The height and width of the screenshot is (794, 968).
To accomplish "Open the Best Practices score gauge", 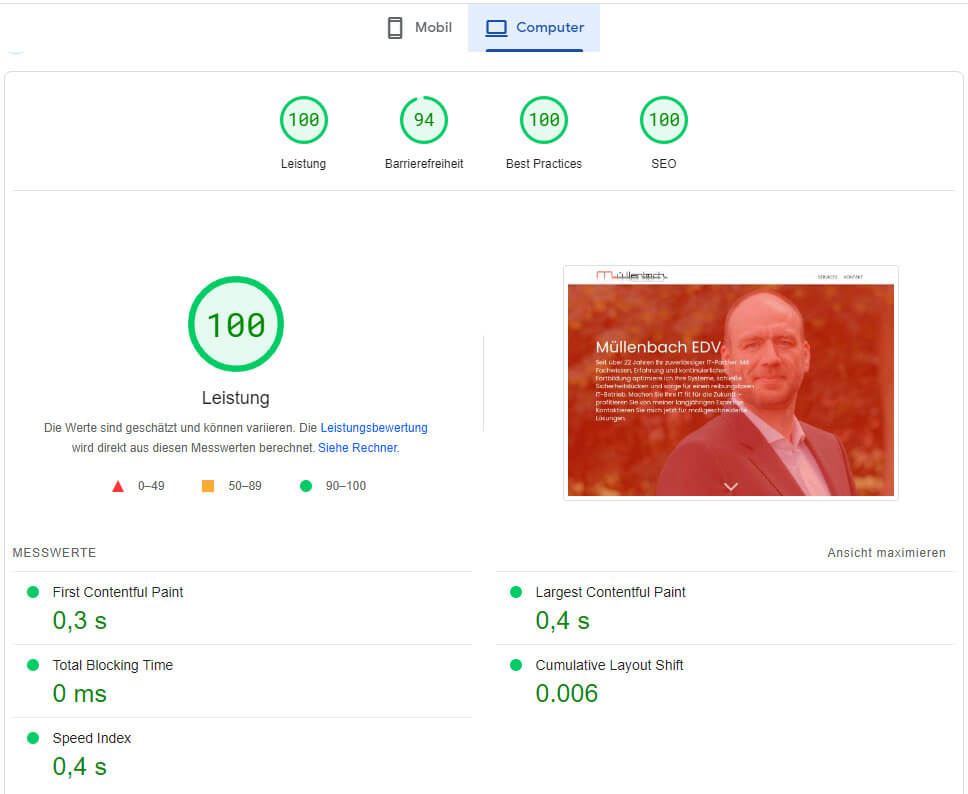I will [x=544, y=120].
